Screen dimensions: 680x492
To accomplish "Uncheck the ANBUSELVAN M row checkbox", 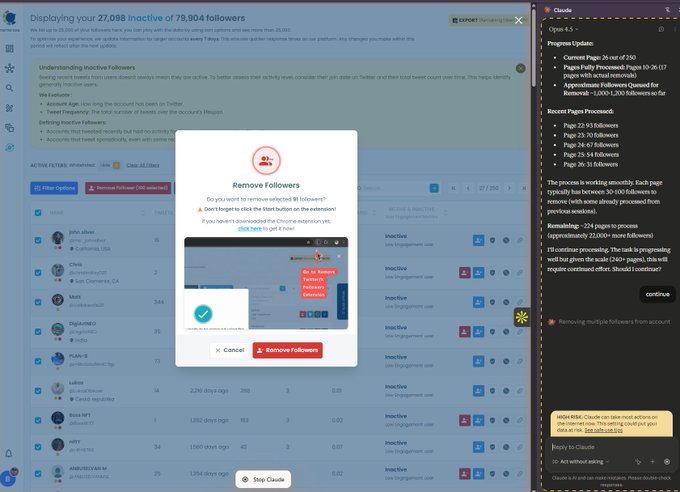I will point(38,473).
